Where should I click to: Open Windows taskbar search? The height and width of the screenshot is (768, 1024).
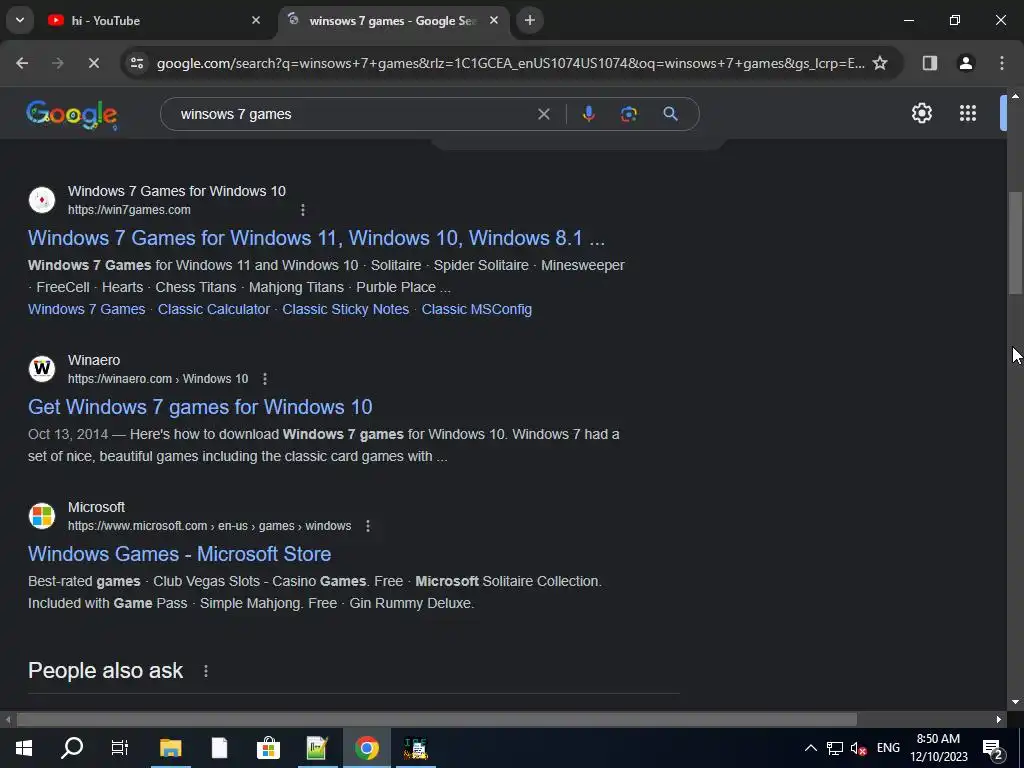coord(72,748)
